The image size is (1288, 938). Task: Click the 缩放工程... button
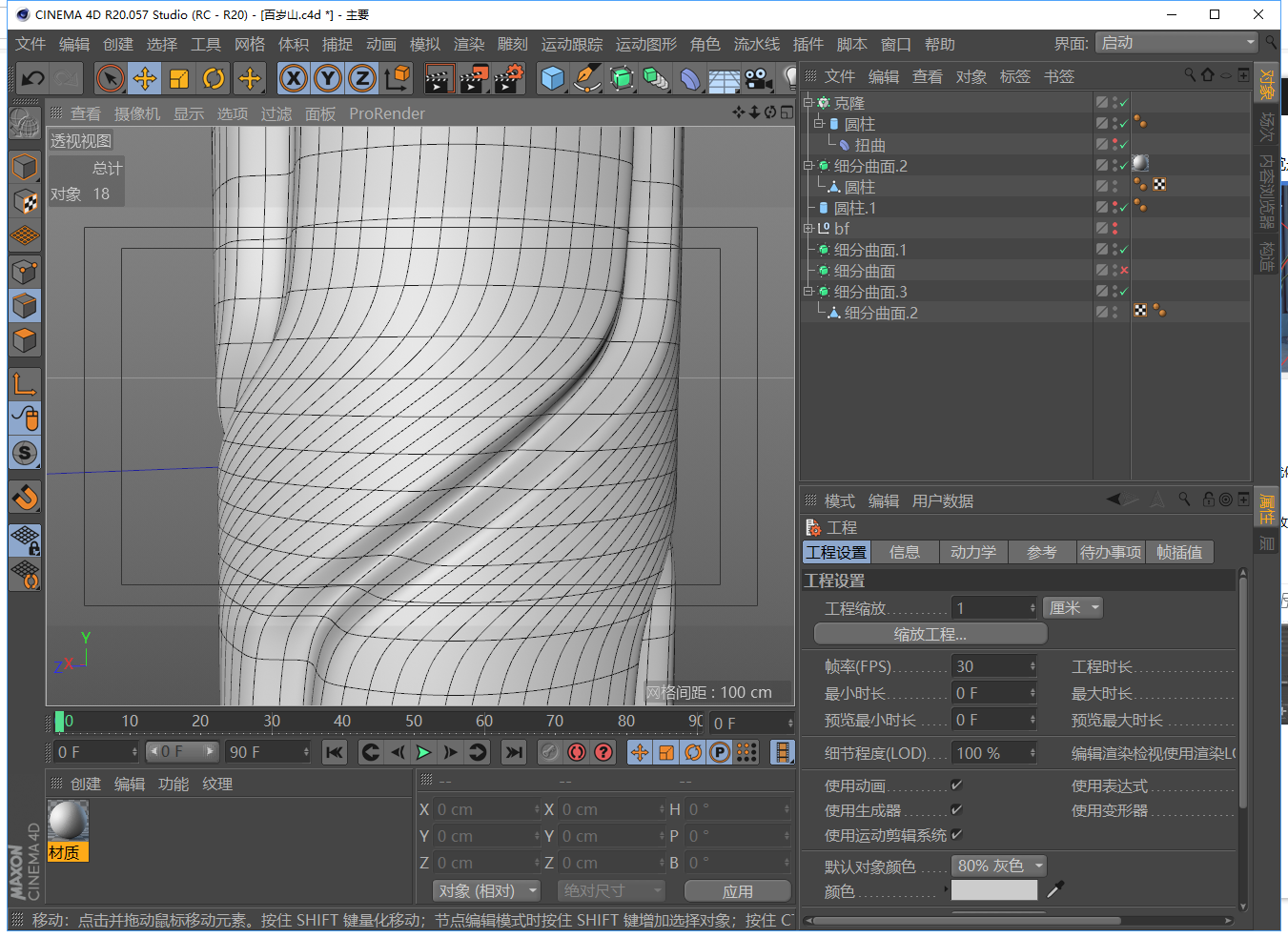[930, 634]
